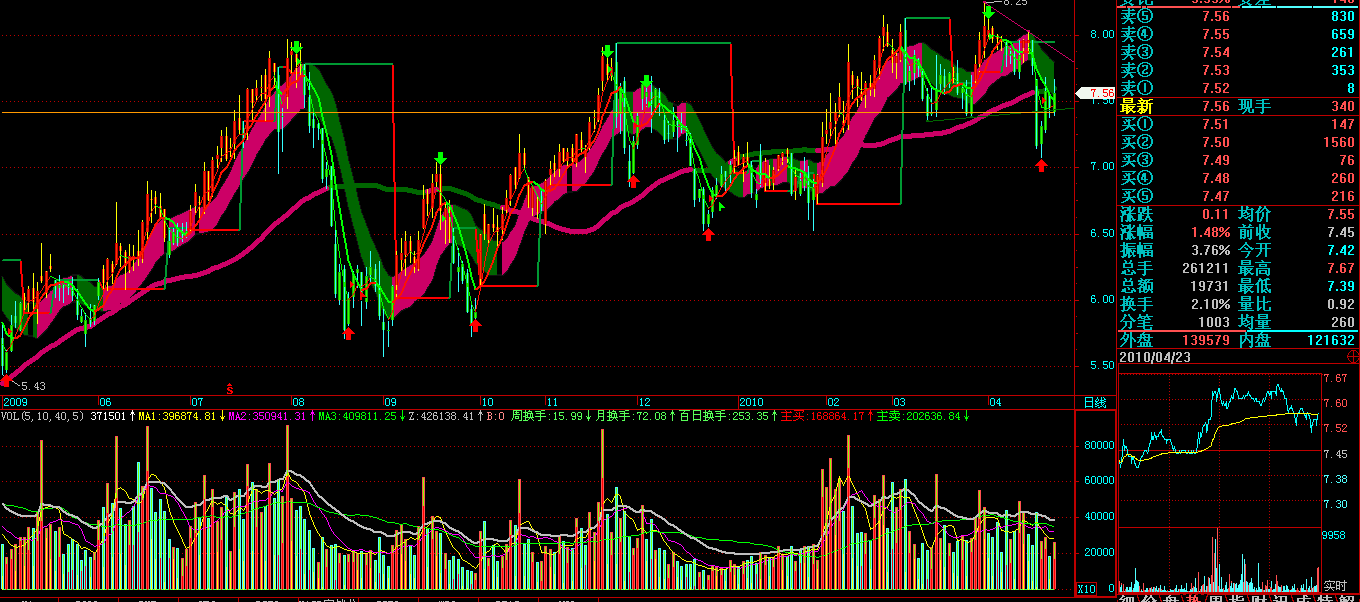
Task: Click the 买② bid volume 1560
Action: tap(1338, 142)
